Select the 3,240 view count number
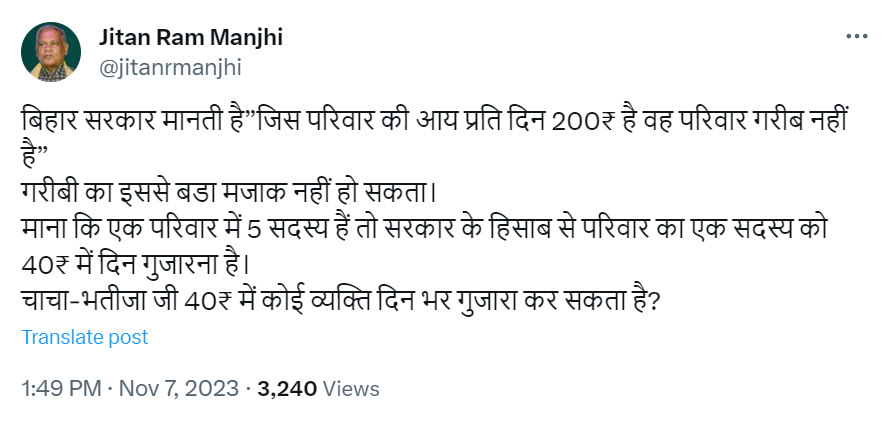 tap(286, 388)
